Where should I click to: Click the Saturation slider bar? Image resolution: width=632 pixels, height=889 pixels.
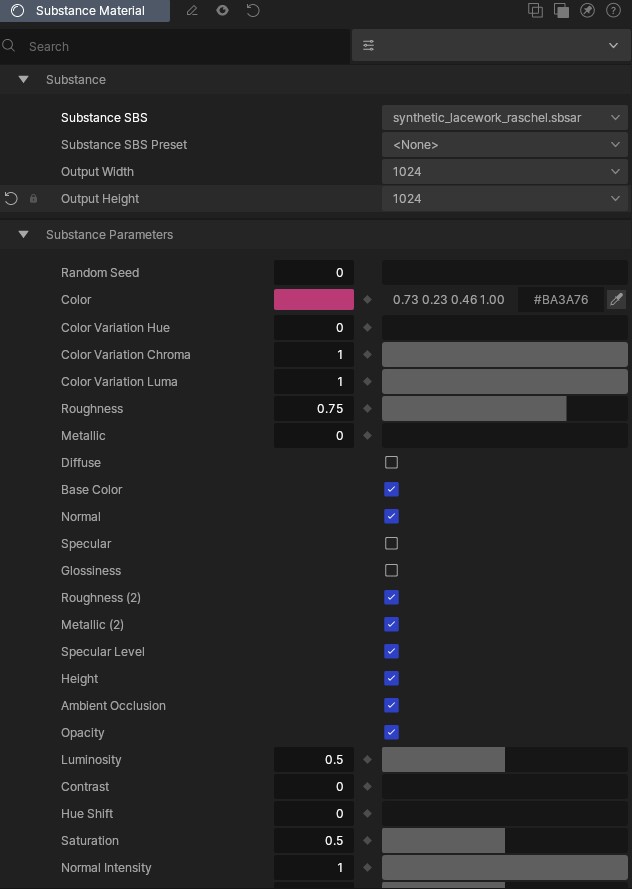pyautogui.click(x=504, y=840)
